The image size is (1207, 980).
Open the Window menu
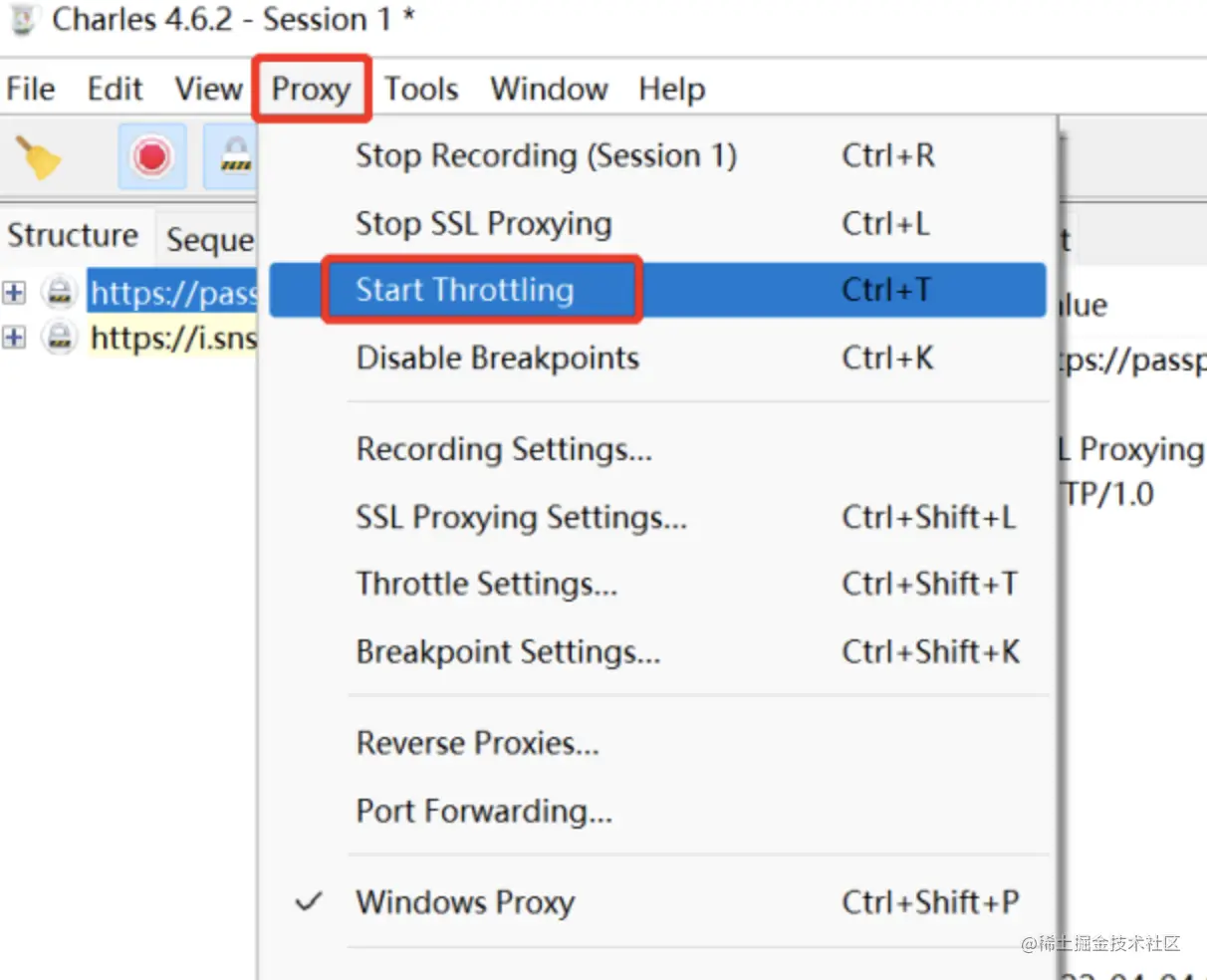pos(549,90)
